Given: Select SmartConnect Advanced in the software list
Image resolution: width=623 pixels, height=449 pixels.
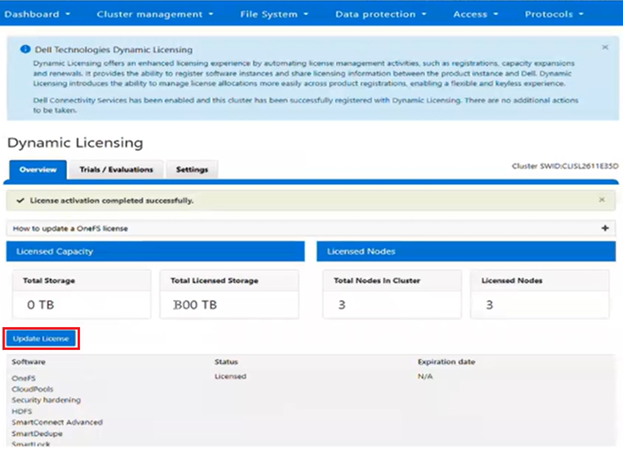Looking at the screenshot, I should 57,422.
